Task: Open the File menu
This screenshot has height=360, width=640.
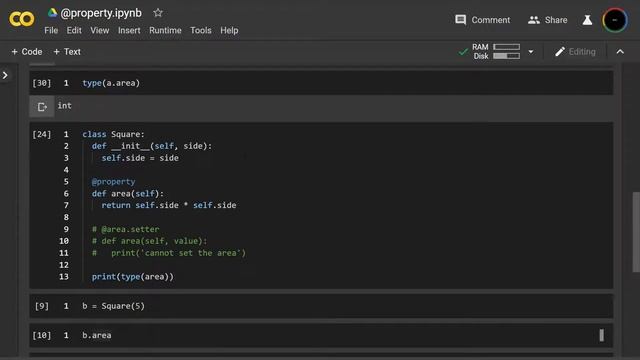Action: tap(51, 31)
